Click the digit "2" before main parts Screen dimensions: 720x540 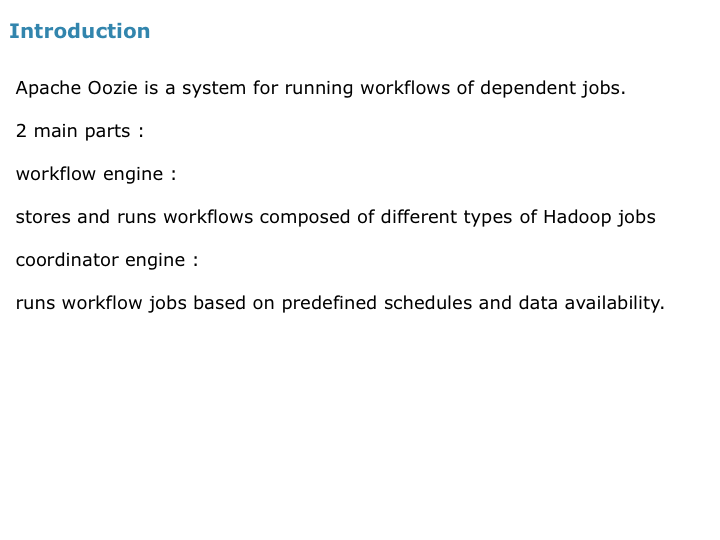tap(21, 131)
